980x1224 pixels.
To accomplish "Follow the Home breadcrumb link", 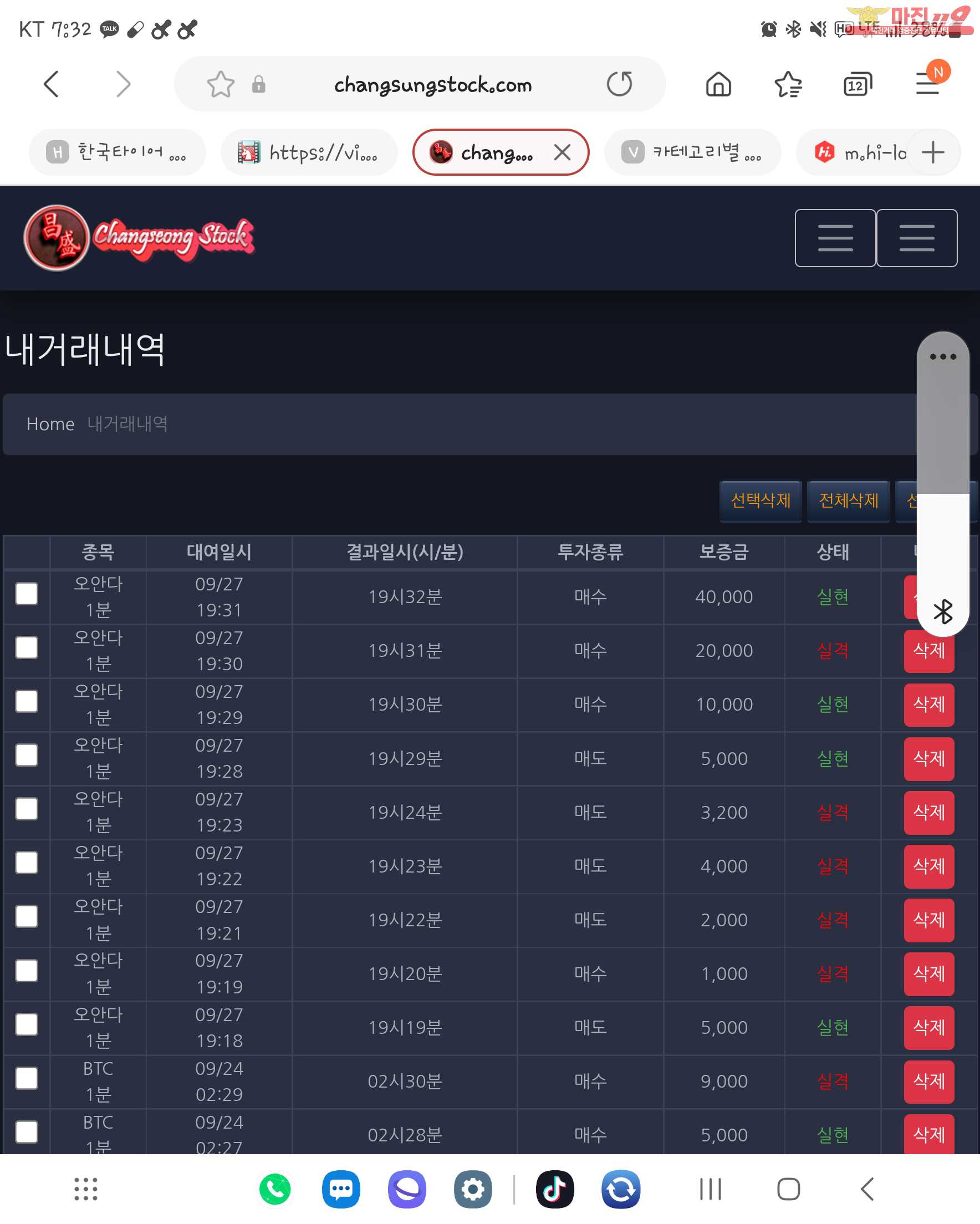I will click(50, 424).
